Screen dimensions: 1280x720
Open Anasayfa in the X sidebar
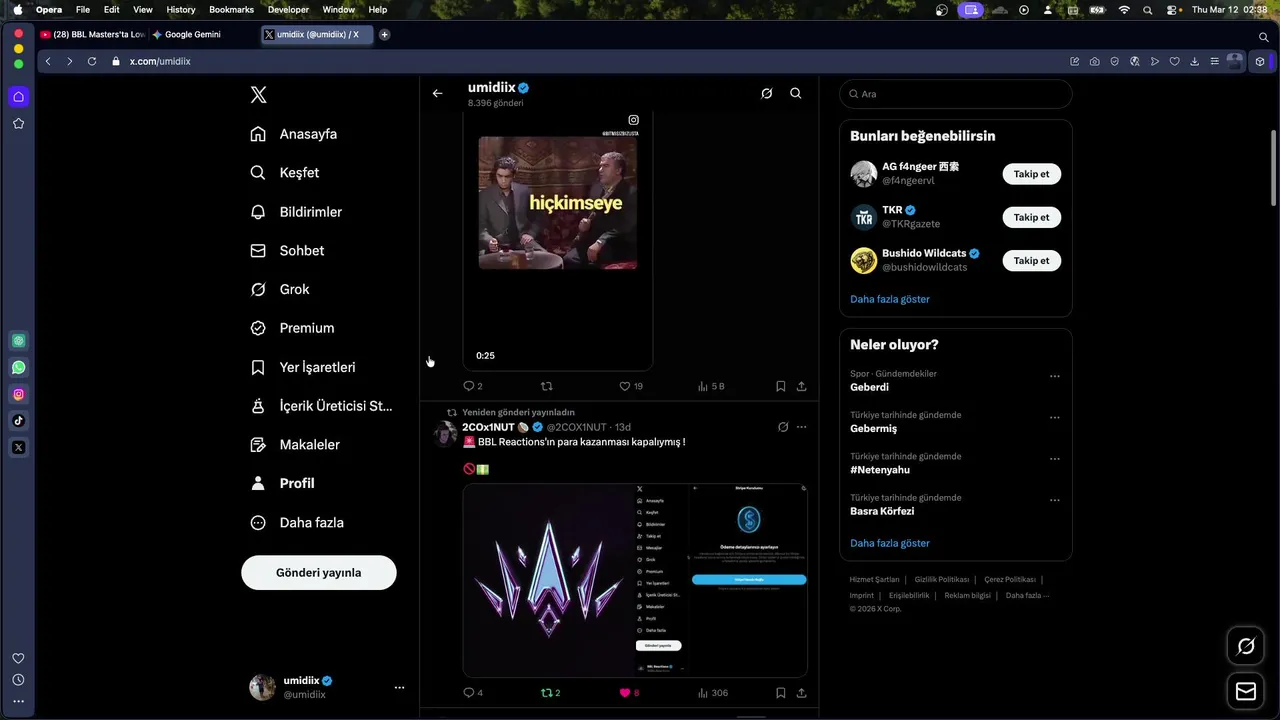point(293,134)
